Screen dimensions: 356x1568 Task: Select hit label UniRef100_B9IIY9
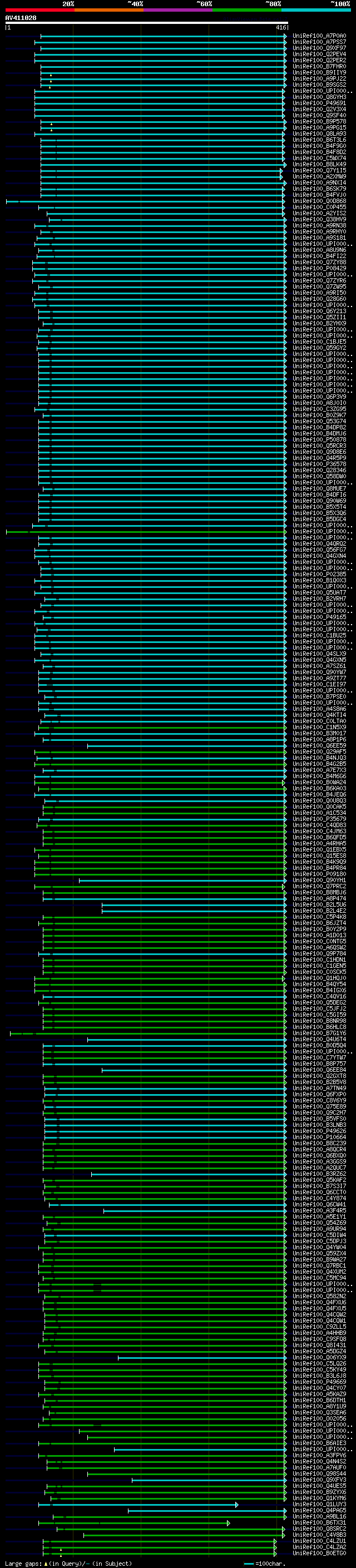point(319,72)
